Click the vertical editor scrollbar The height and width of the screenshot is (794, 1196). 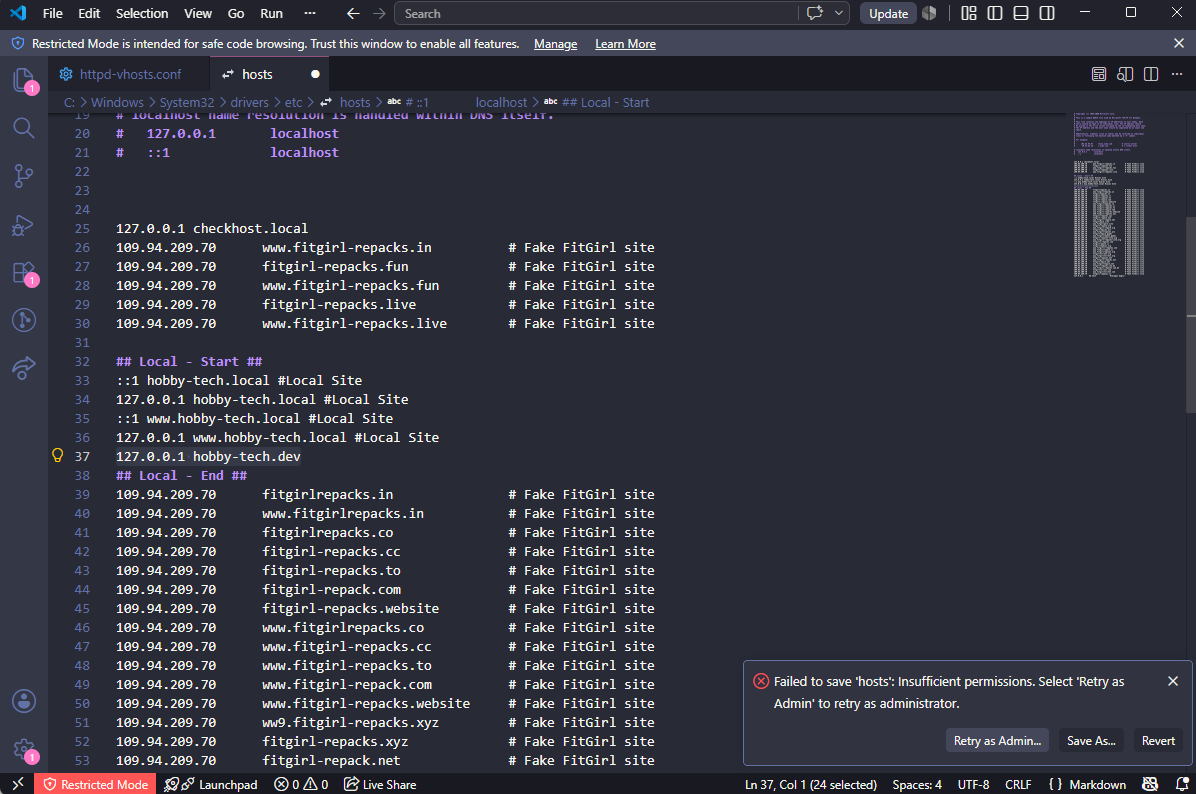pos(1191,317)
